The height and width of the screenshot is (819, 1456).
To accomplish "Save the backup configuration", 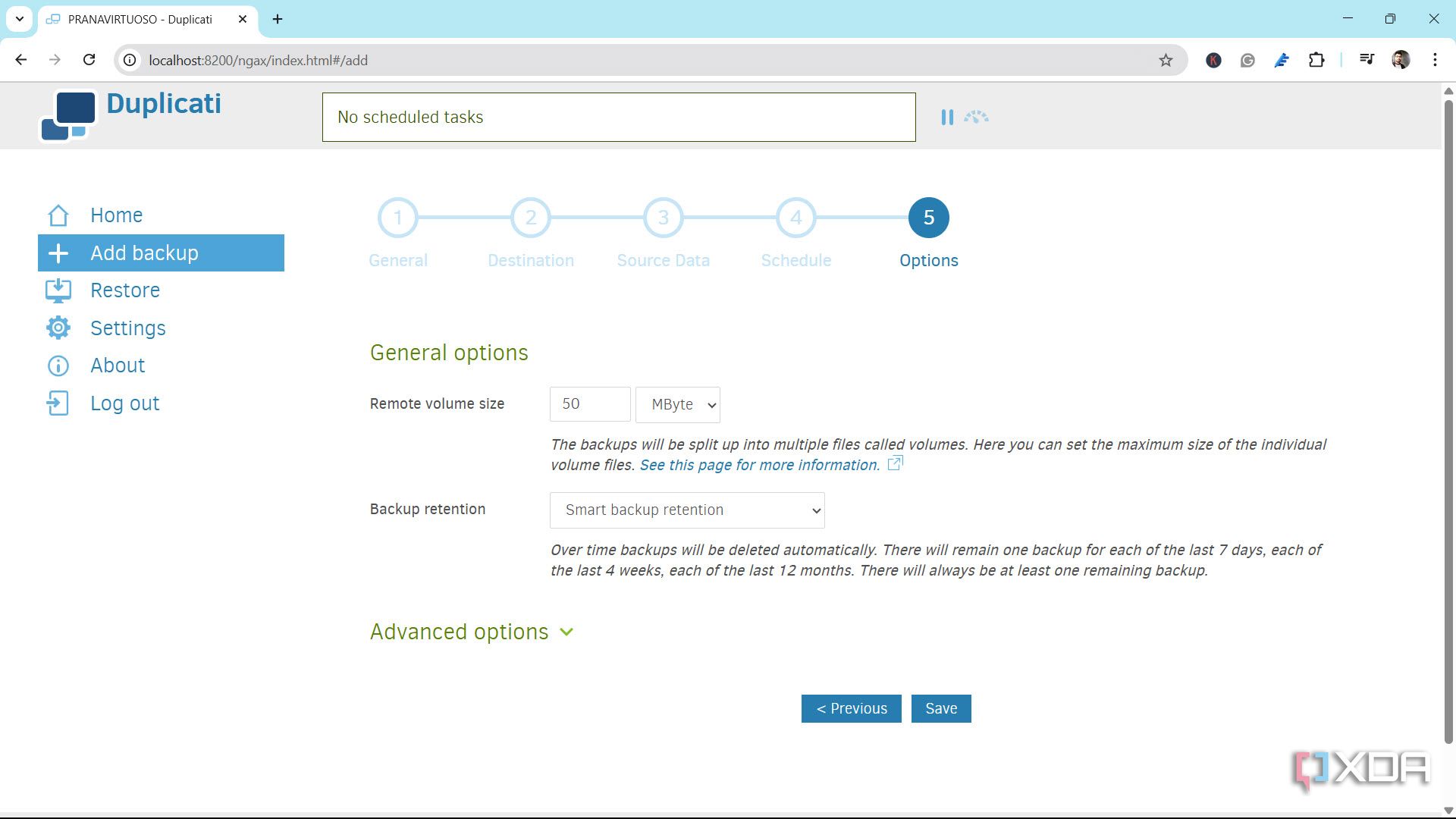I will [941, 708].
